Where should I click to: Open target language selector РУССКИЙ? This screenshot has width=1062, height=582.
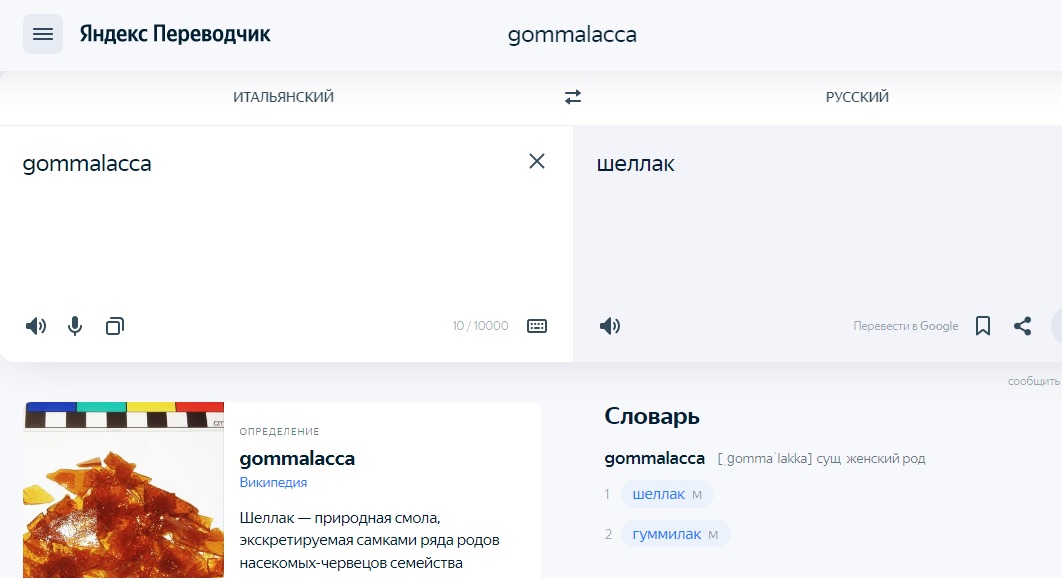coord(857,97)
